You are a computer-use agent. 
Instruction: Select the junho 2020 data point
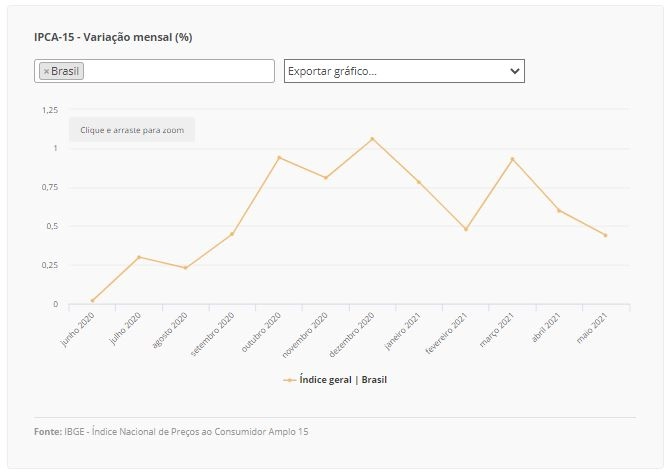pyautogui.click(x=93, y=301)
